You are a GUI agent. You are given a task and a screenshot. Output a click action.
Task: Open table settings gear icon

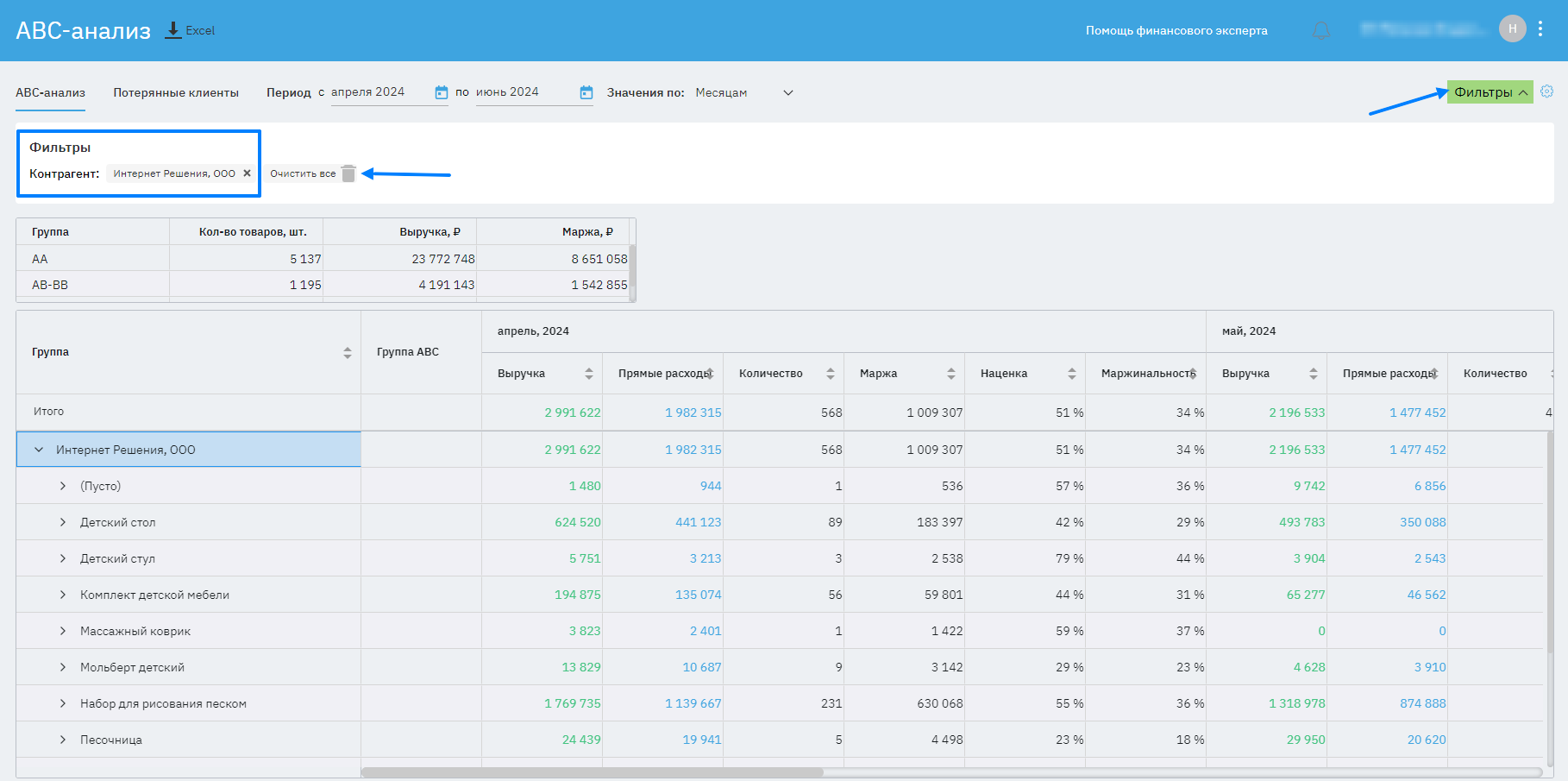1546,91
